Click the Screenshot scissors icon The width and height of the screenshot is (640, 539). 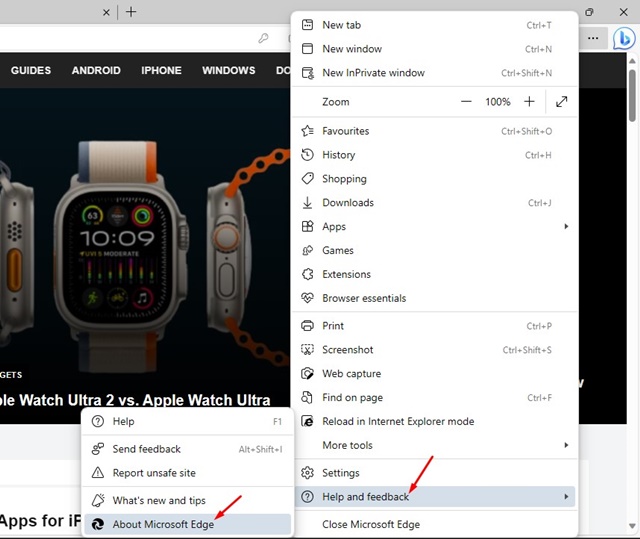click(307, 350)
